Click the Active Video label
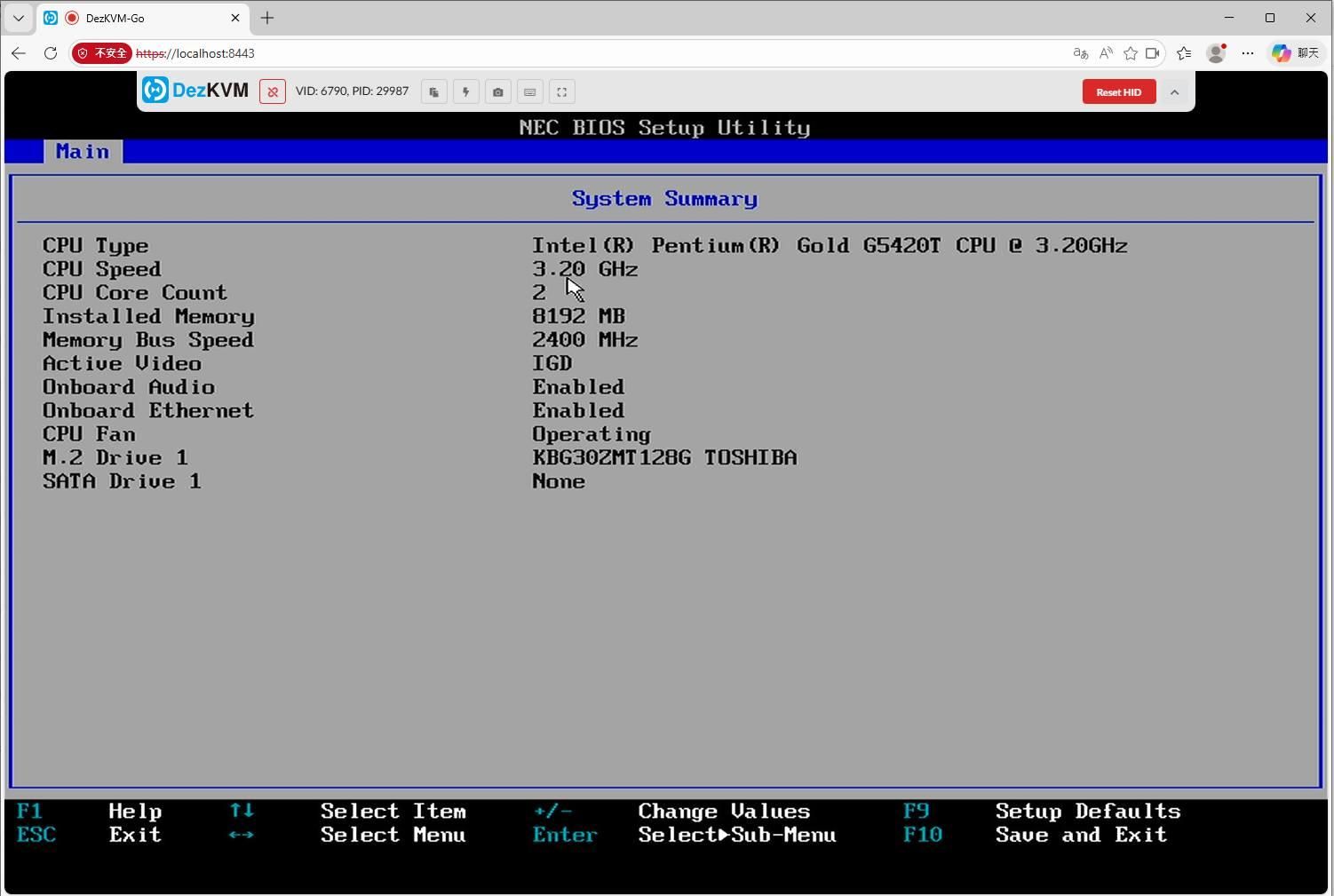Image resolution: width=1334 pixels, height=896 pixels. [122, 363]
